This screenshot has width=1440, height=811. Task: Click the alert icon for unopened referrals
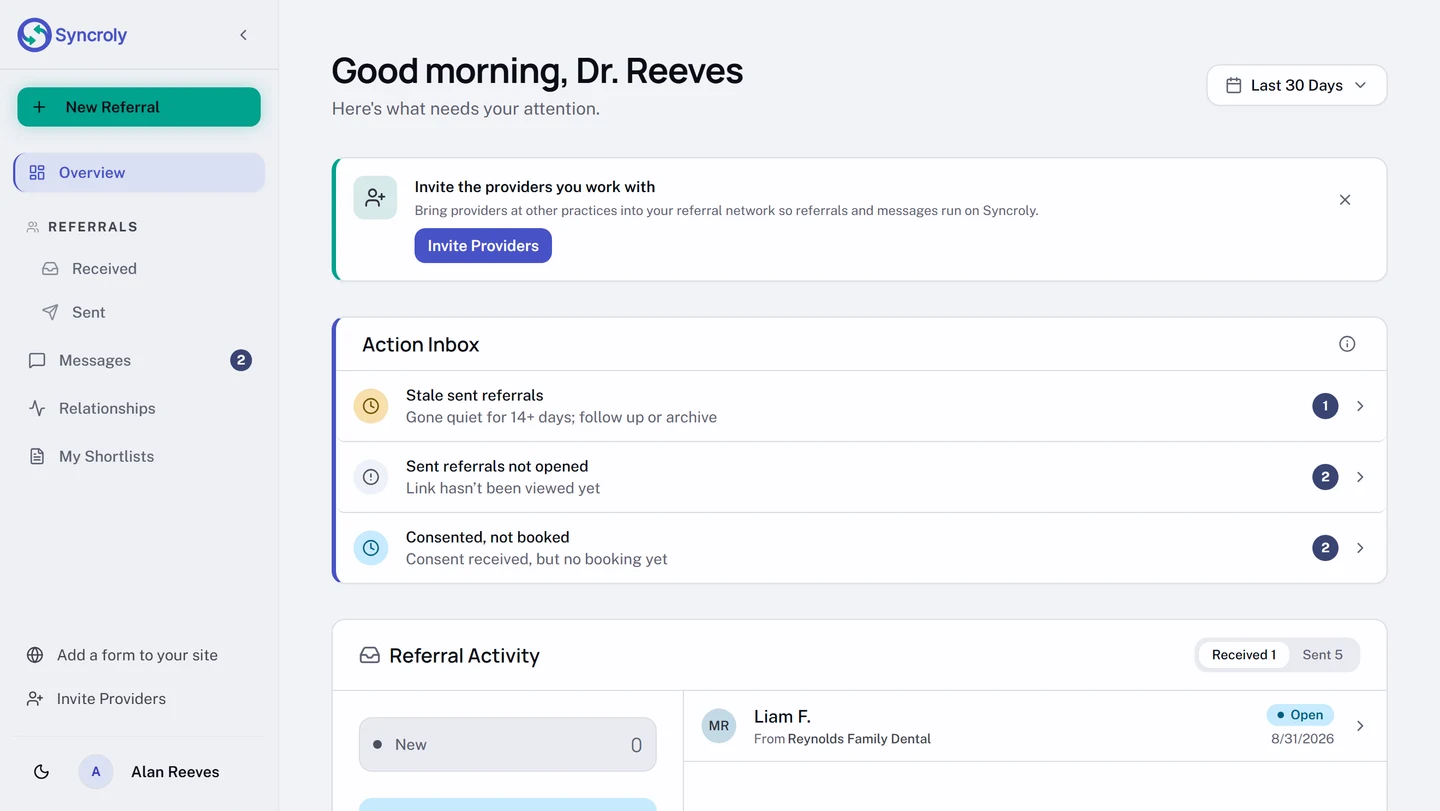pyautogui.click(x=371, y=477)
